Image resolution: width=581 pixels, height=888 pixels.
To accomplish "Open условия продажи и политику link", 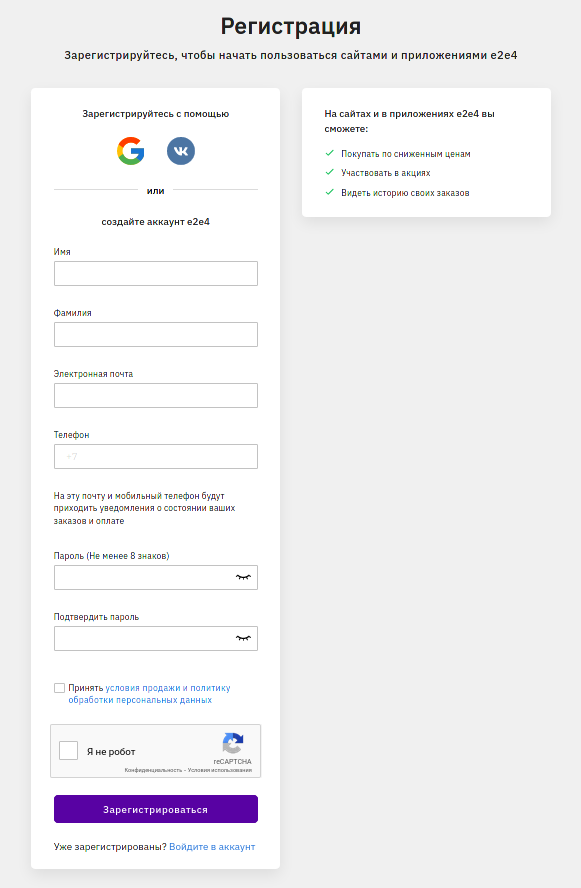I will coord(168,688).
